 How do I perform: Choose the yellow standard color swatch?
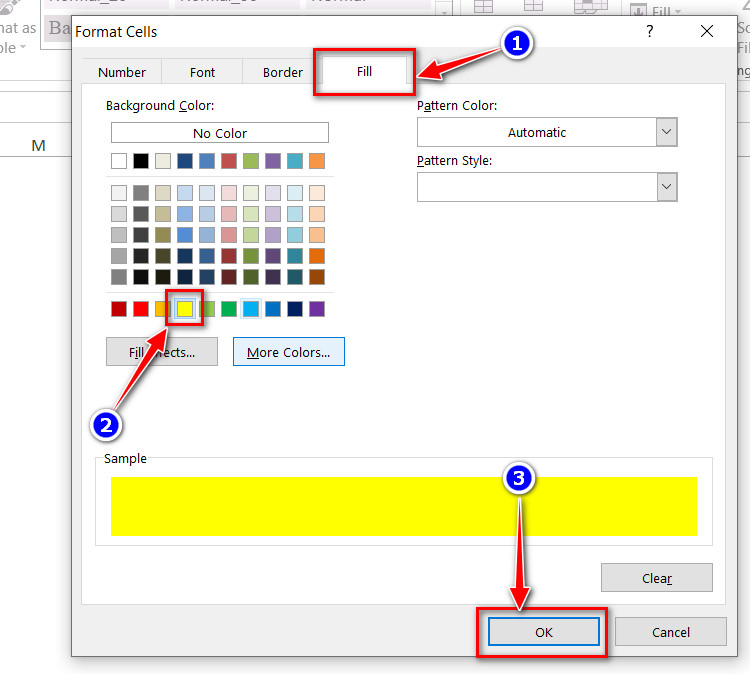point(185,309)
